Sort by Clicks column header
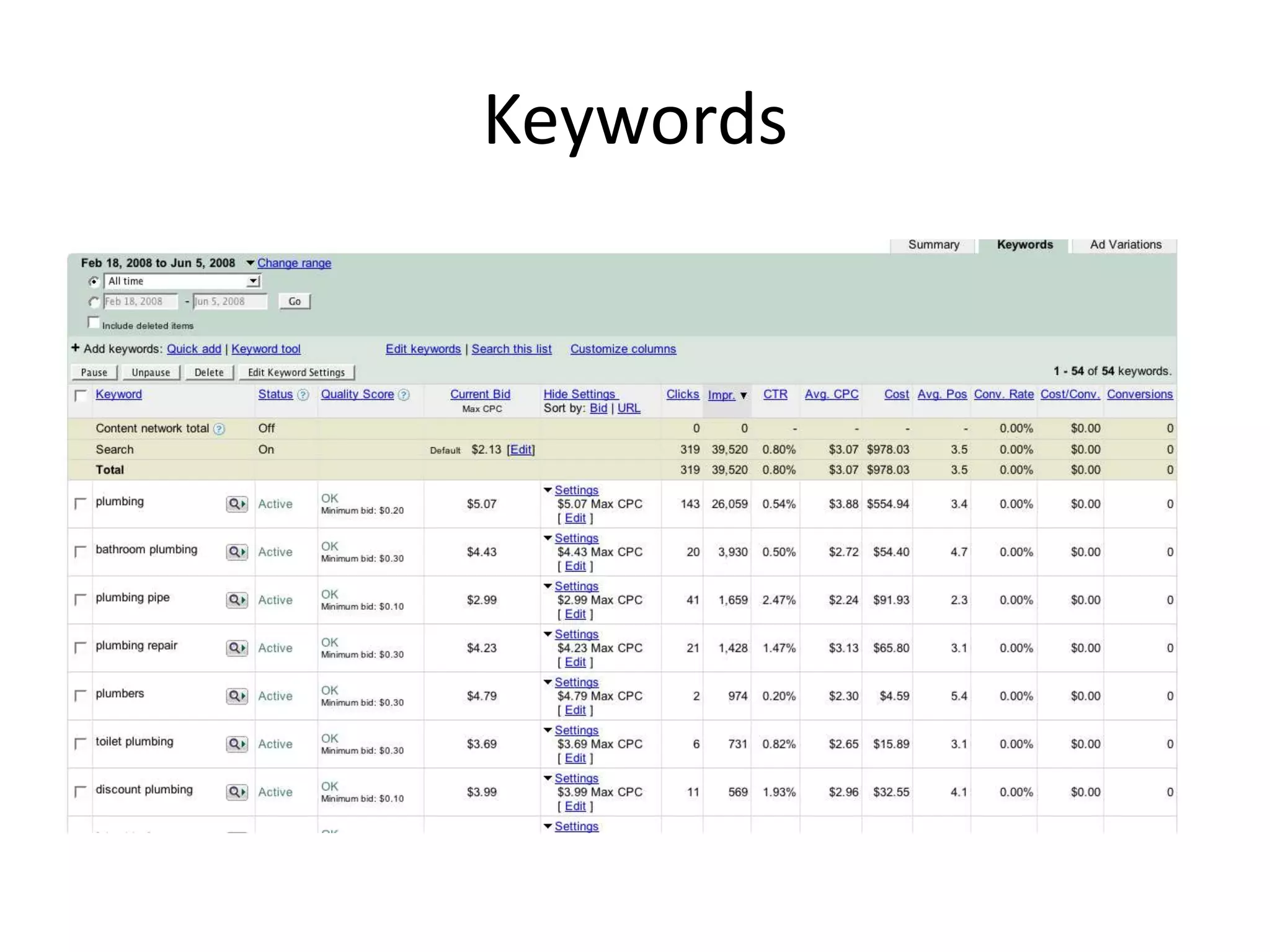The image size is (1270, 952). (x=683, y=394)
